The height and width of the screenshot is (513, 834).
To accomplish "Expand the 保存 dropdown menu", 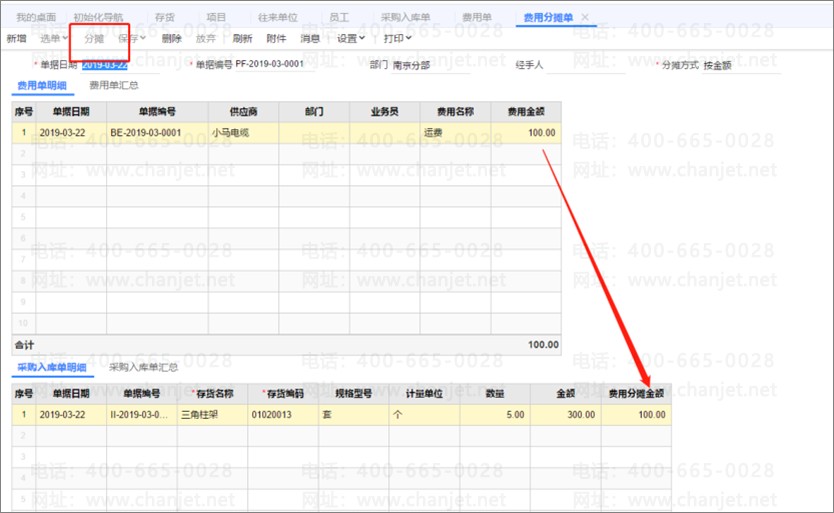I will pyautogui.click(x=131, y=39).
